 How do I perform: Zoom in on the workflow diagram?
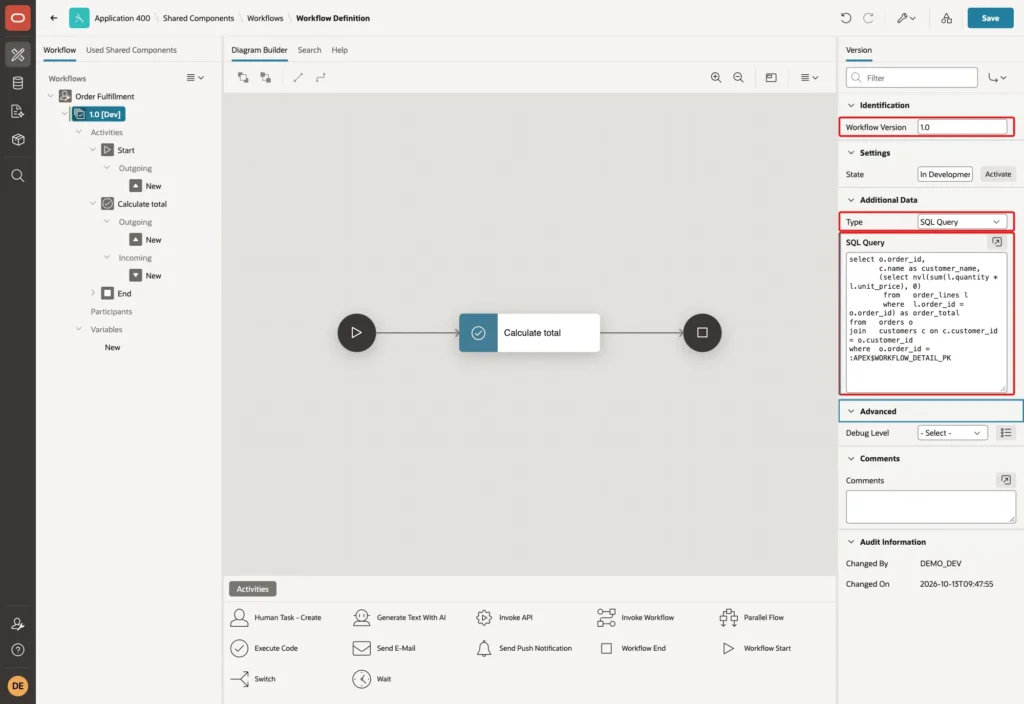click(716, 77)
